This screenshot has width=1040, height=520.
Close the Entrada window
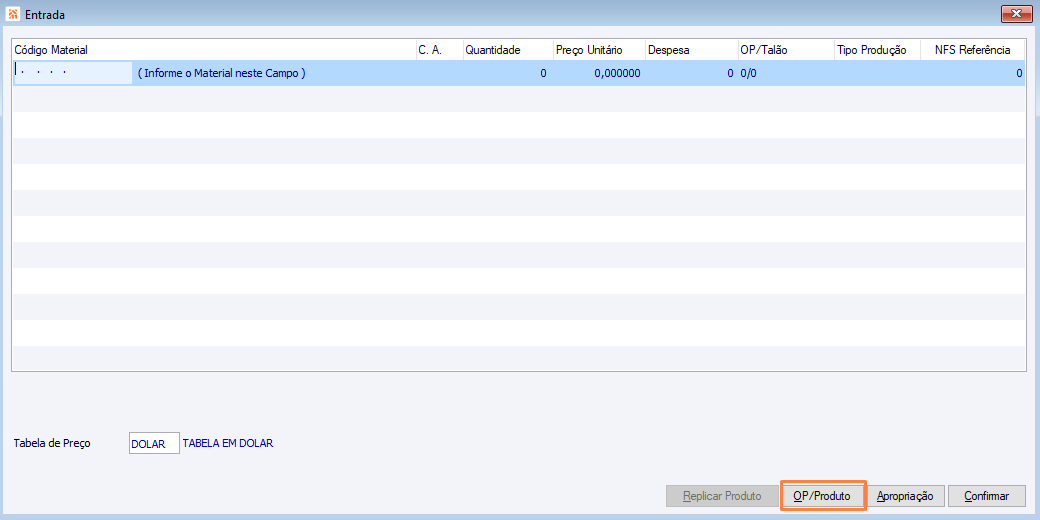(1015, 13)
